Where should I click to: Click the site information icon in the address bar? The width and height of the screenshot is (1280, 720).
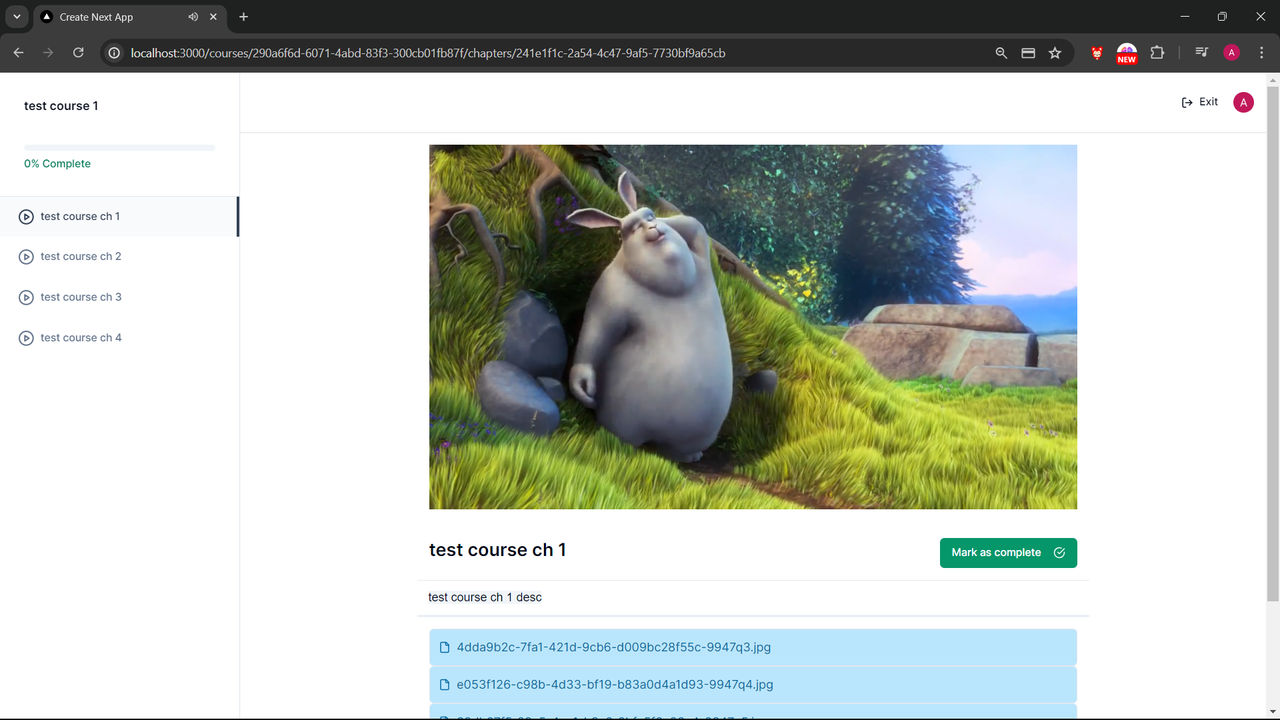coord(114,53)
